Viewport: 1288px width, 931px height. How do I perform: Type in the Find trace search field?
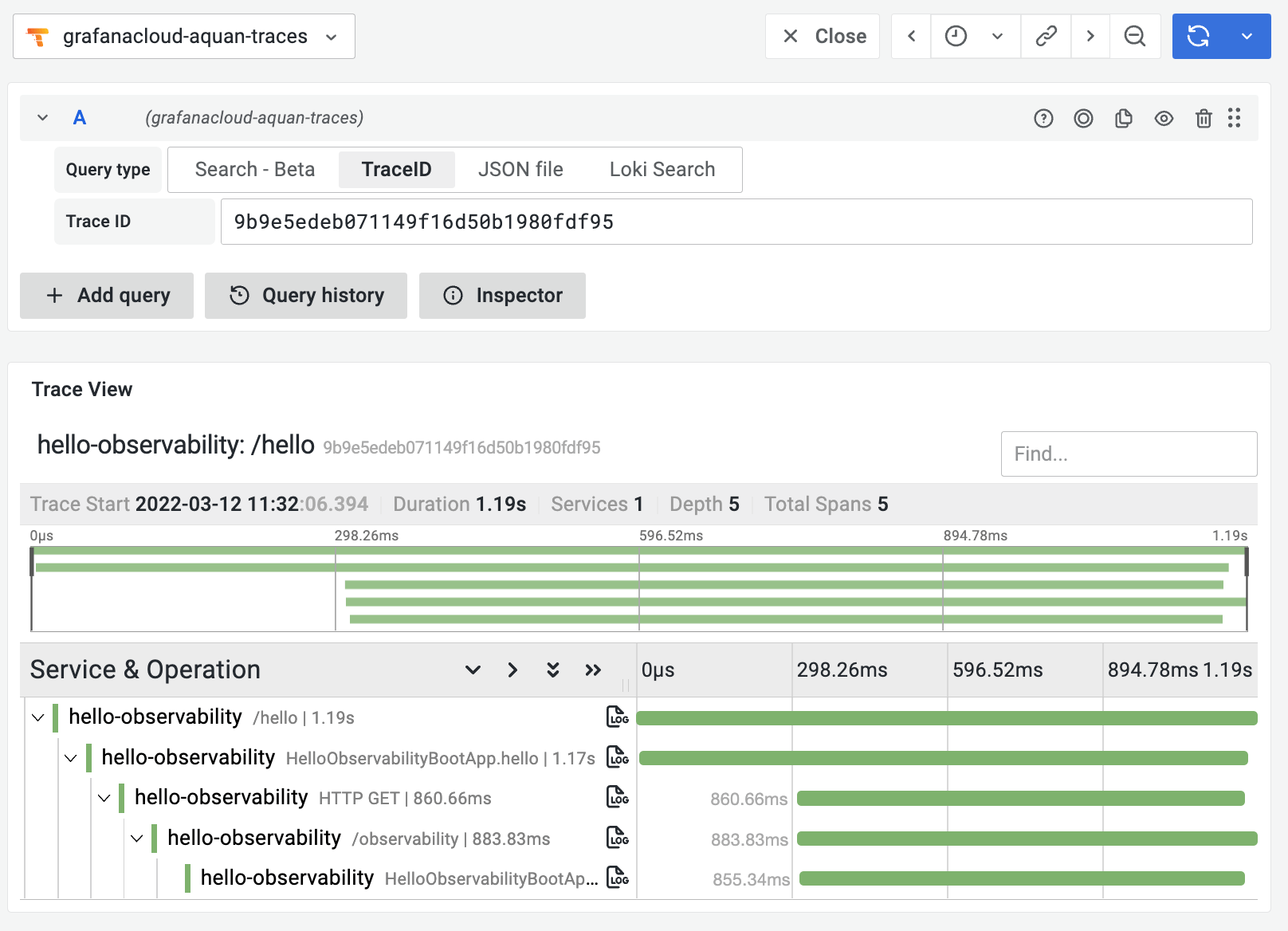coord(1128,454)
